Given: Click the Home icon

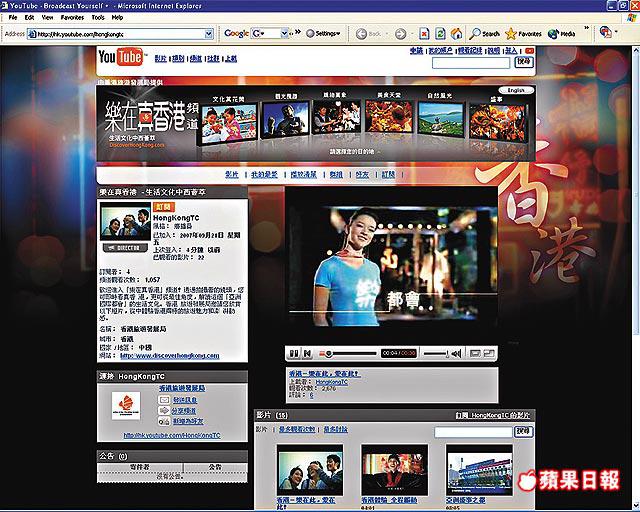Looking at the screenshot, I should pos(456,34).
